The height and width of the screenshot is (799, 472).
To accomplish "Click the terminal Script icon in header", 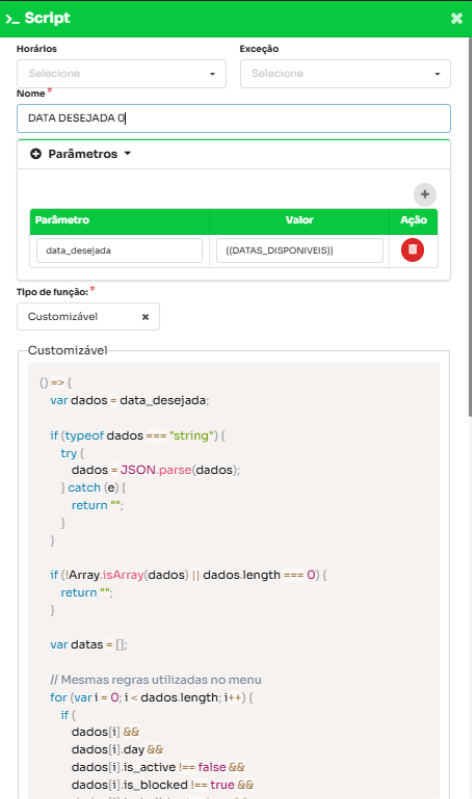I will [x=12, y=19].
